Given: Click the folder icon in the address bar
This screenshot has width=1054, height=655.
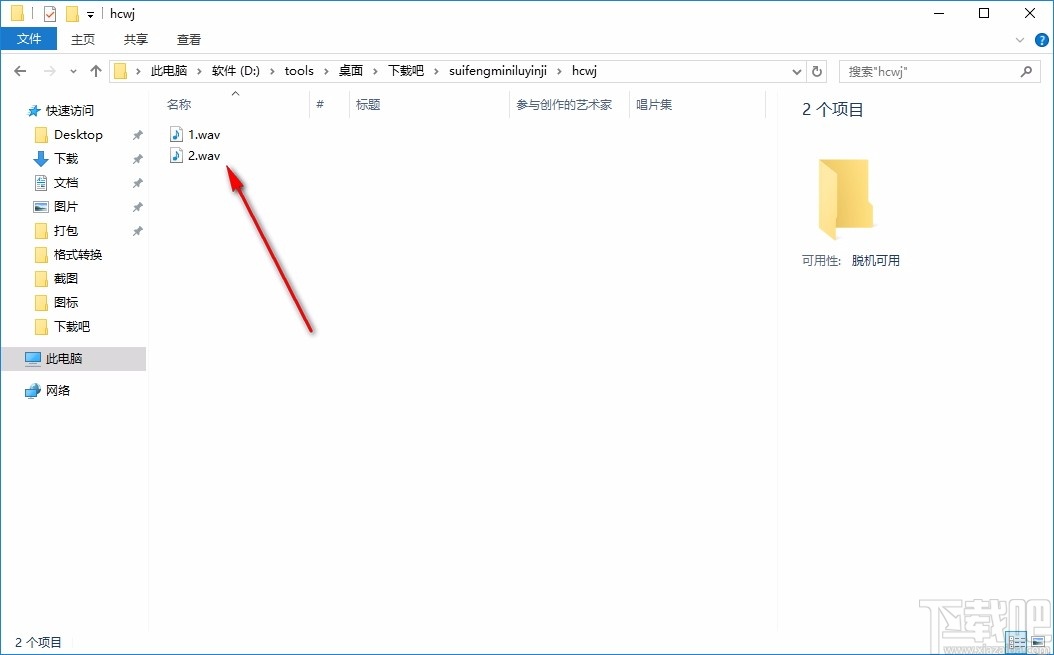Looking at the screenshot, I should point(120,70).
